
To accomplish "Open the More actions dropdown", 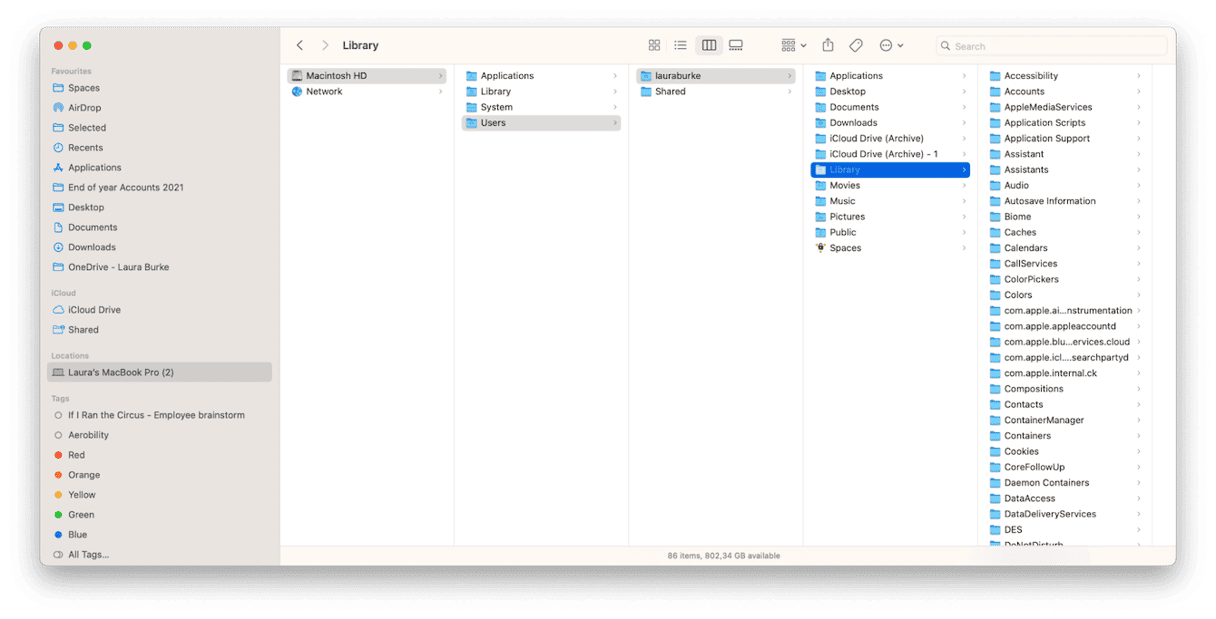I will (x=889, y=45).
